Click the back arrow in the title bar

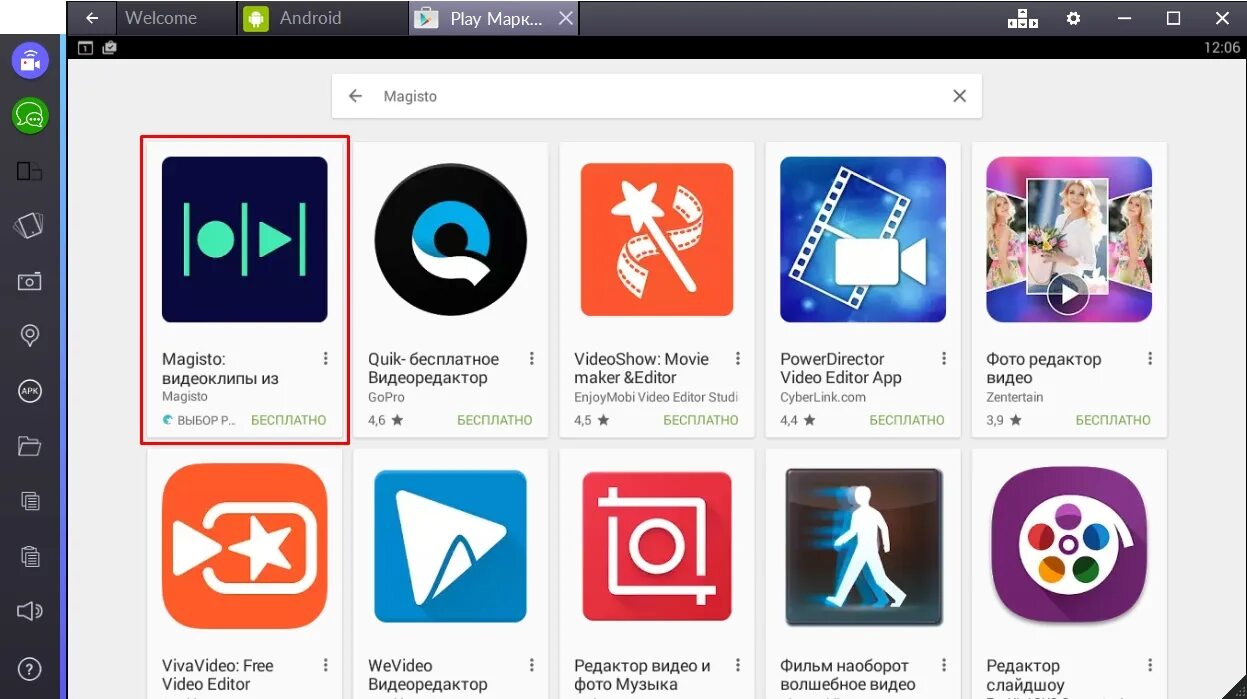[x=92, y=18]
